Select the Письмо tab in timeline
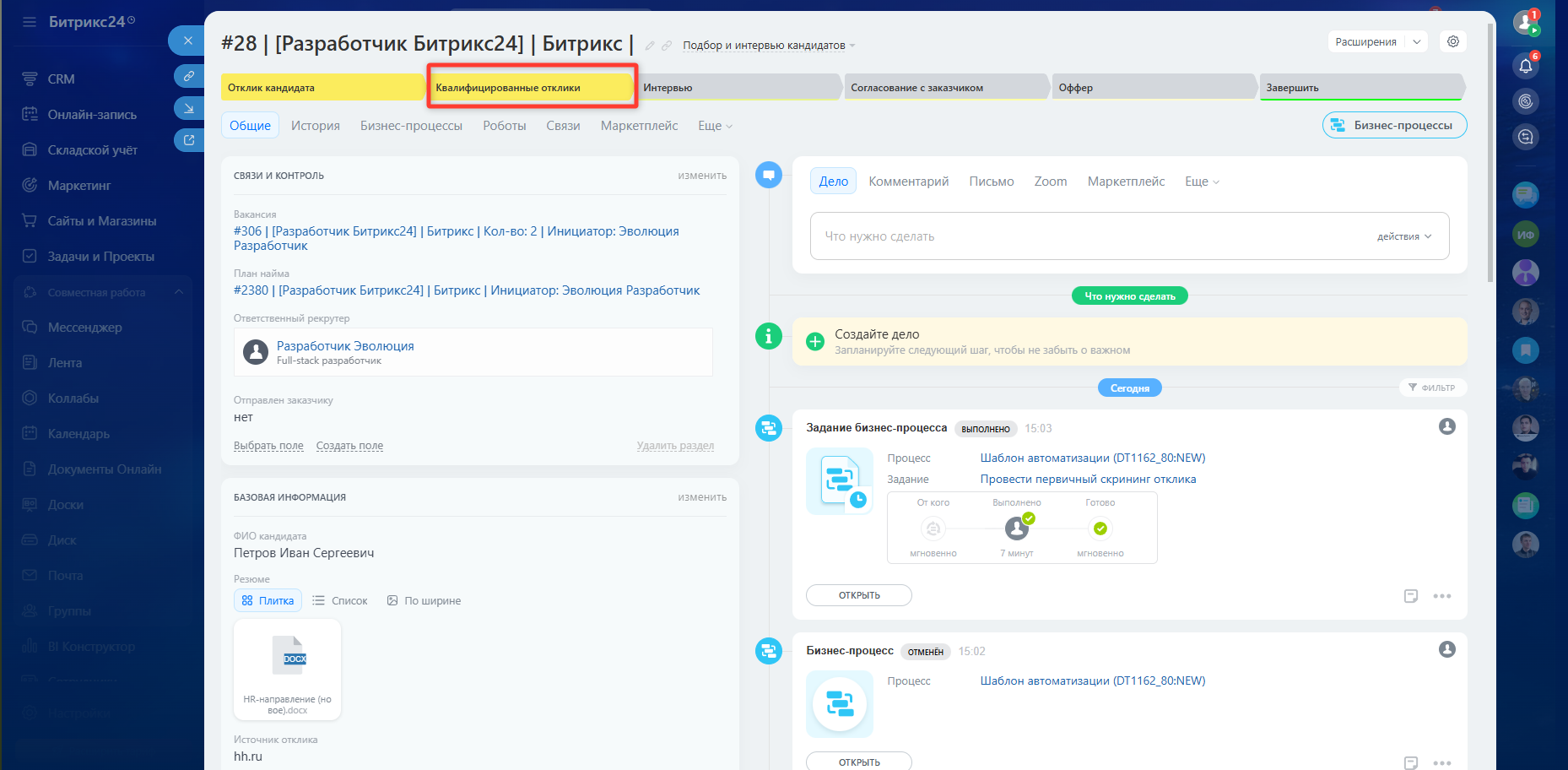The width and height of the screenshot is (1568, 770). click(992, 182)
